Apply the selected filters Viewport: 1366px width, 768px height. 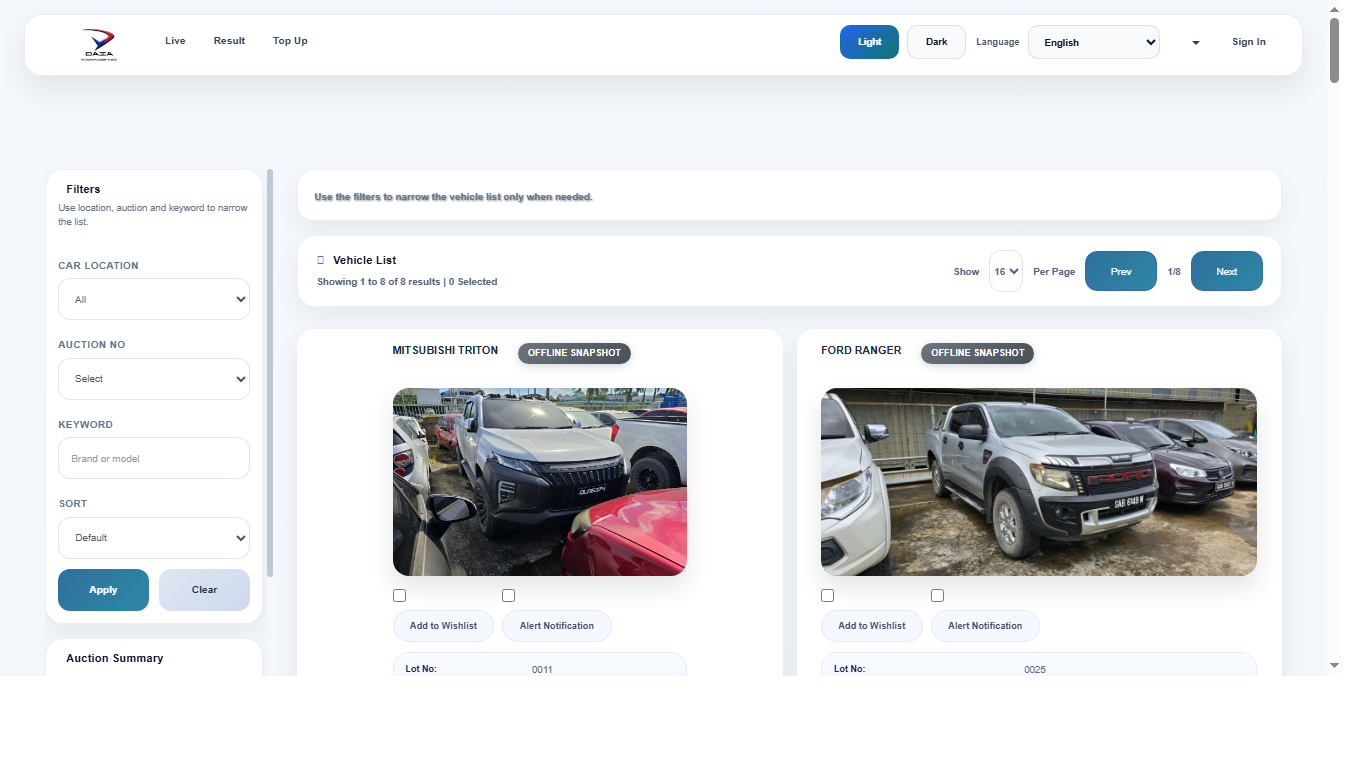coord(103,590)
